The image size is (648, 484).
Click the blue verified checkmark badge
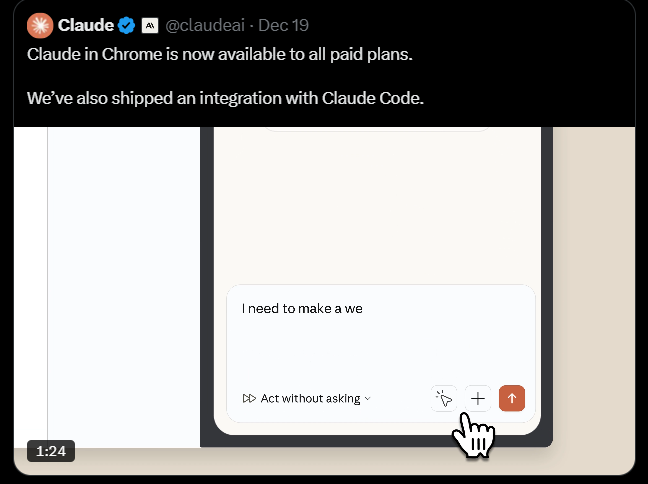tap(127, 25)
